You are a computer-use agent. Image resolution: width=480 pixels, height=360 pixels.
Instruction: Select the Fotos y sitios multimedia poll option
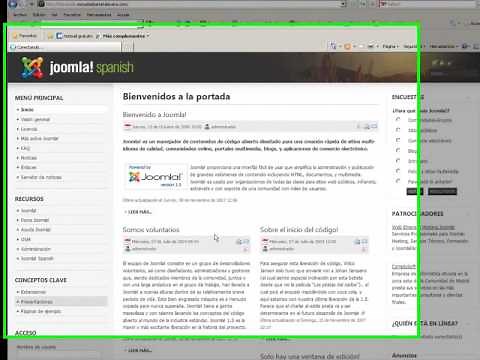398,171
